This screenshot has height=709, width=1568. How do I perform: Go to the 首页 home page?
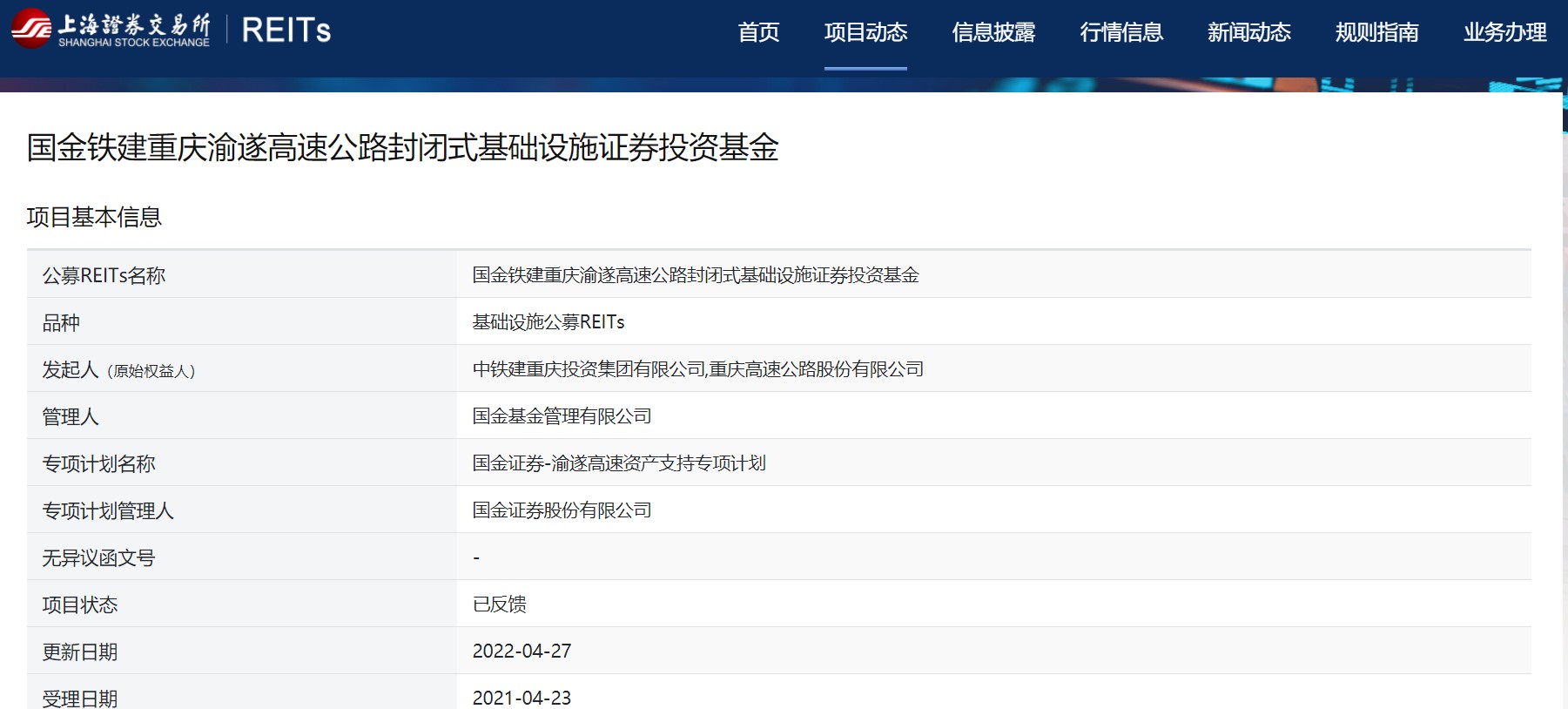coord(758,33)
